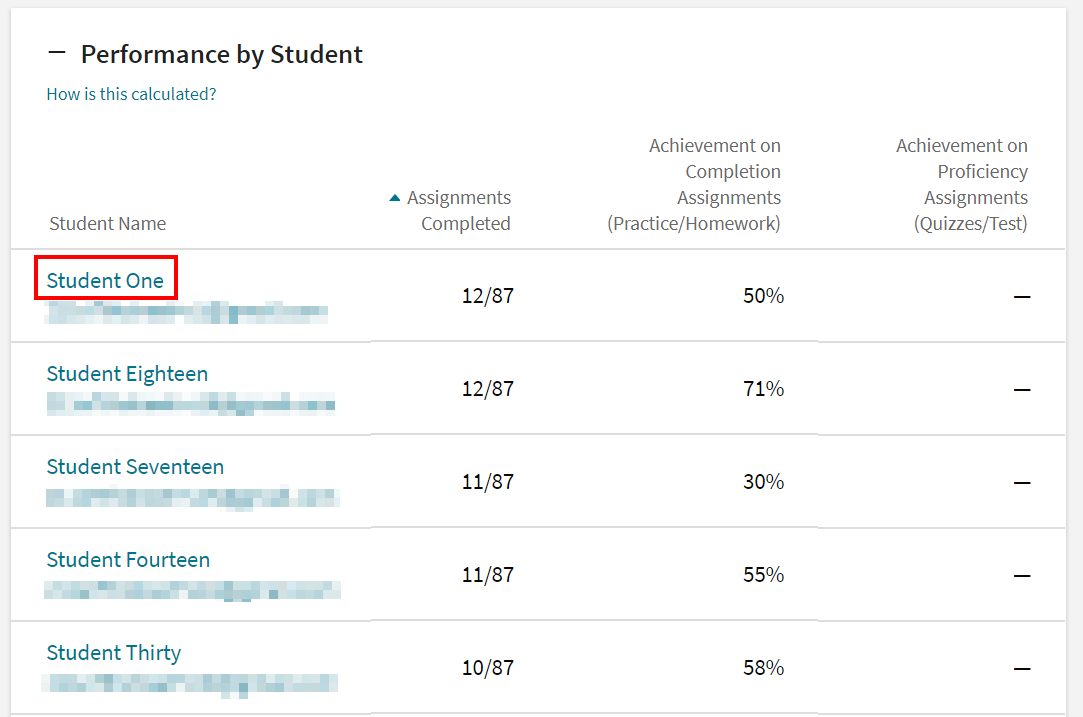Select Student Eighteen's name
The image size is (1083, 717).
127,373
